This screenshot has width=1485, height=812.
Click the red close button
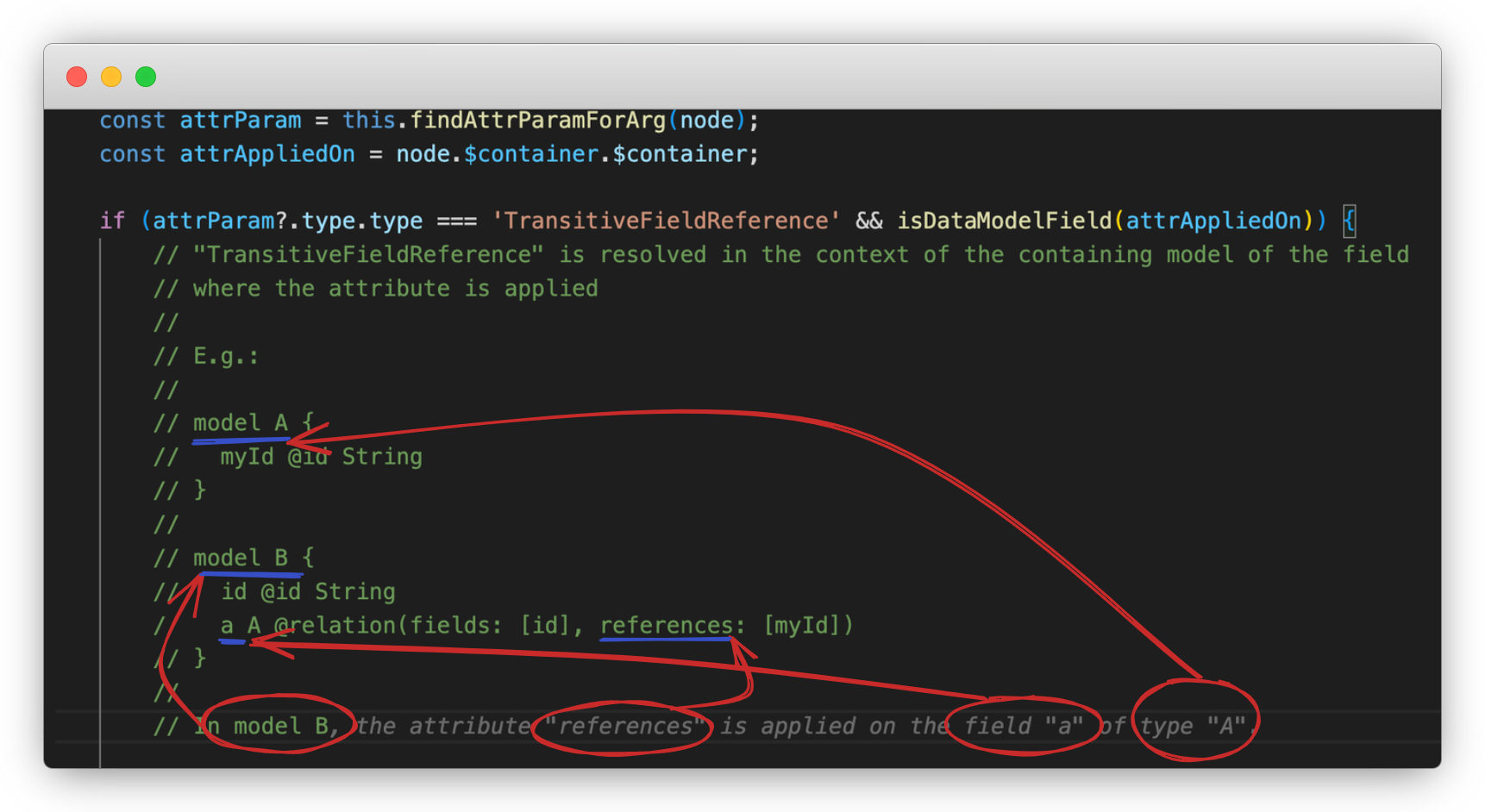tap(76, 77)
